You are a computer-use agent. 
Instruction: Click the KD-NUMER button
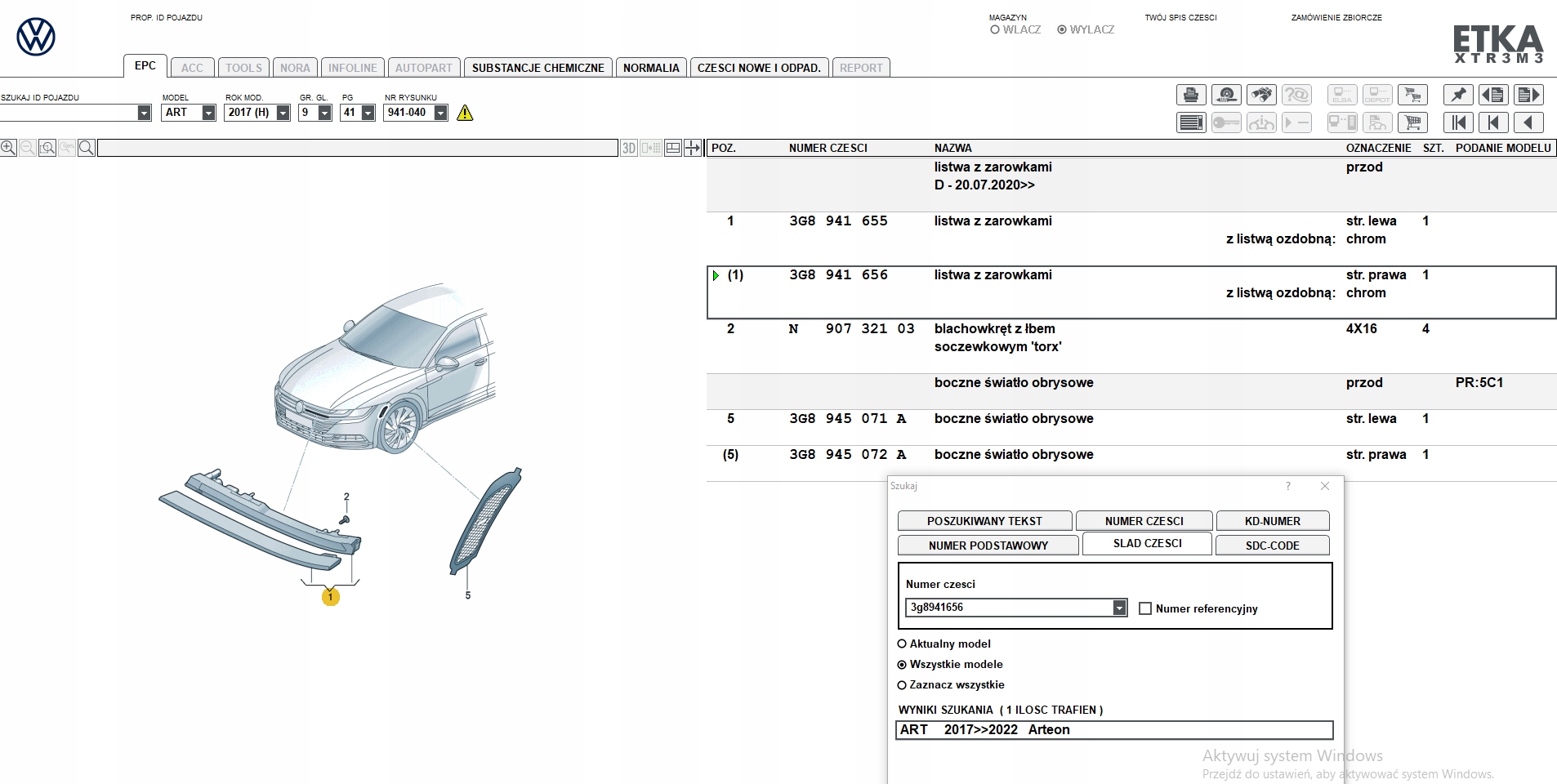[1272, 521]
